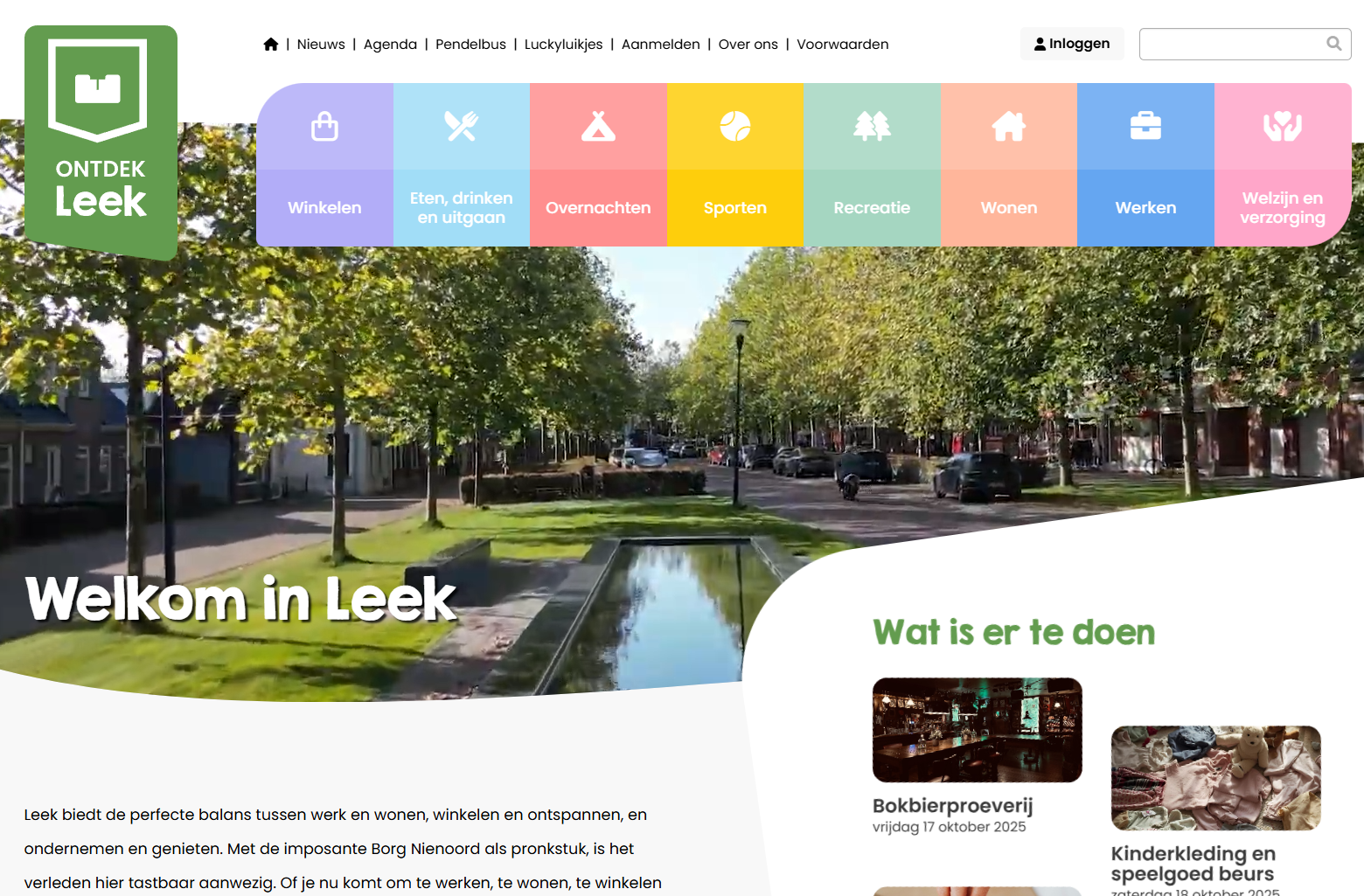Open the Aanmelden page
This screenshot has width=1364, height=896.
[660, 45]
